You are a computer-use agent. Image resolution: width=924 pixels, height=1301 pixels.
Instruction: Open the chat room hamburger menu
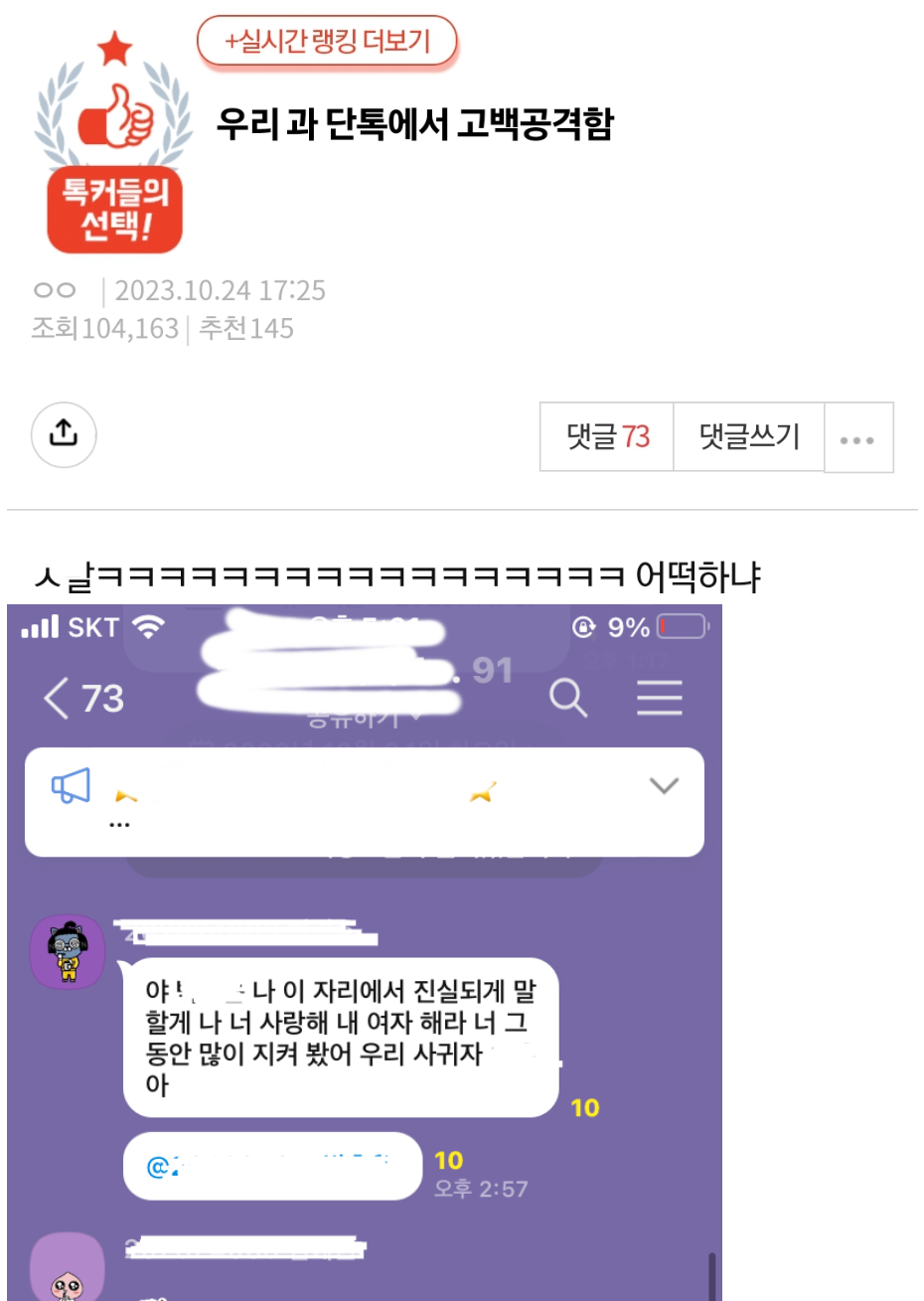660,698
